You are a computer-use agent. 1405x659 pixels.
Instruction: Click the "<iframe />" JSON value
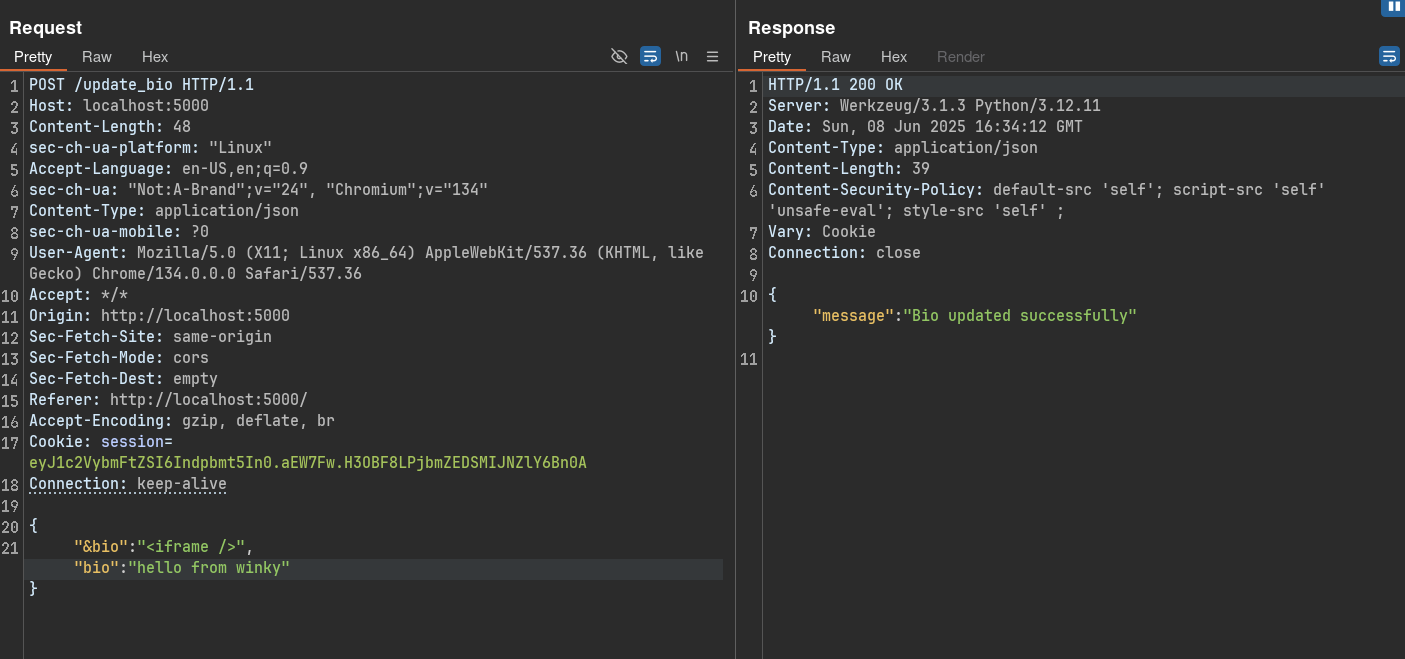(191, 547)
